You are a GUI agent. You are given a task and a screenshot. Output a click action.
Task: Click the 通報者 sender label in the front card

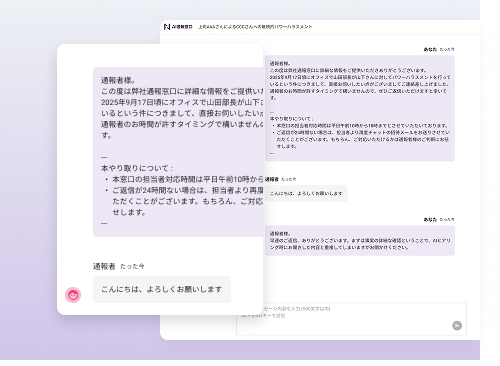click(104, 266)
